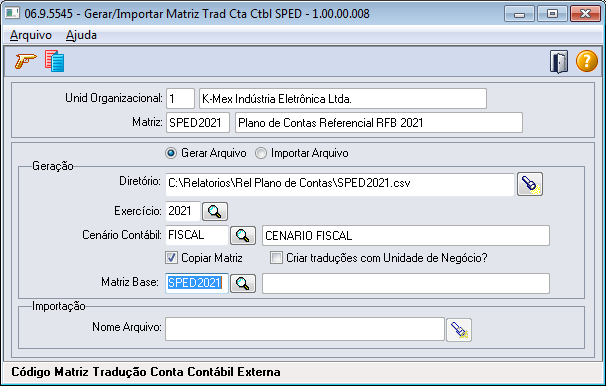The width and height of the screenshot is (606, 386).
Task: Open help with the question mark icon
Action: click(587, 61)
